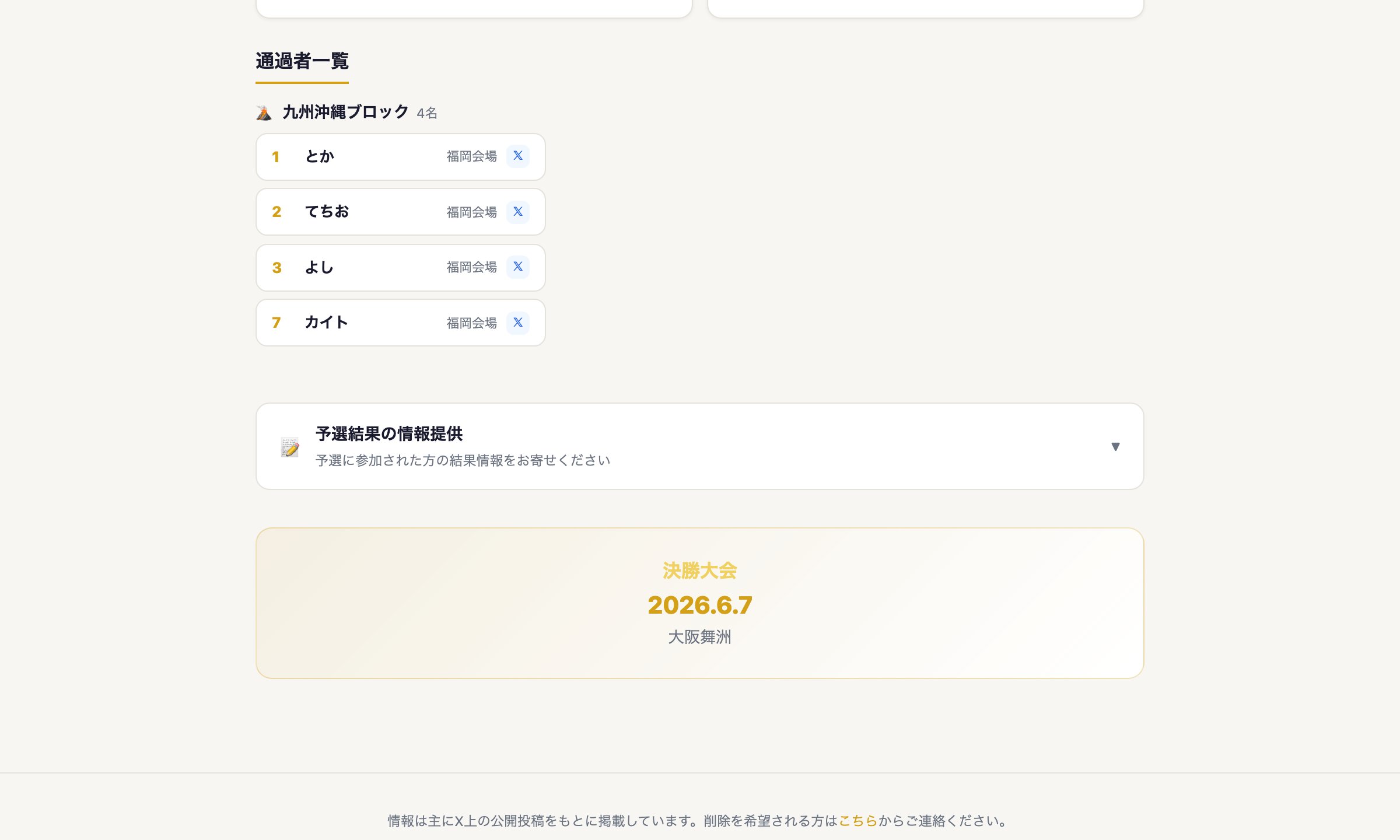
Task: Click 予選に参加された方の結果情報をお寄せください subtitle
Action: 463,460
